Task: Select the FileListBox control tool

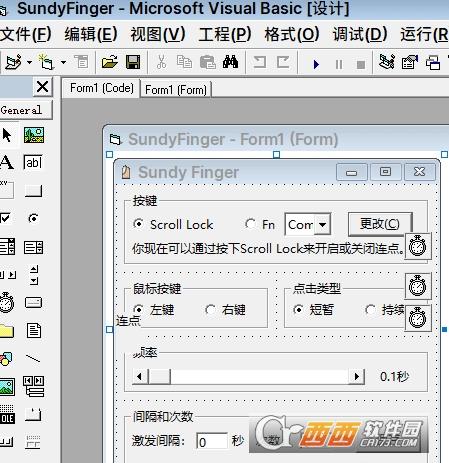Action: tap(34, 330)
